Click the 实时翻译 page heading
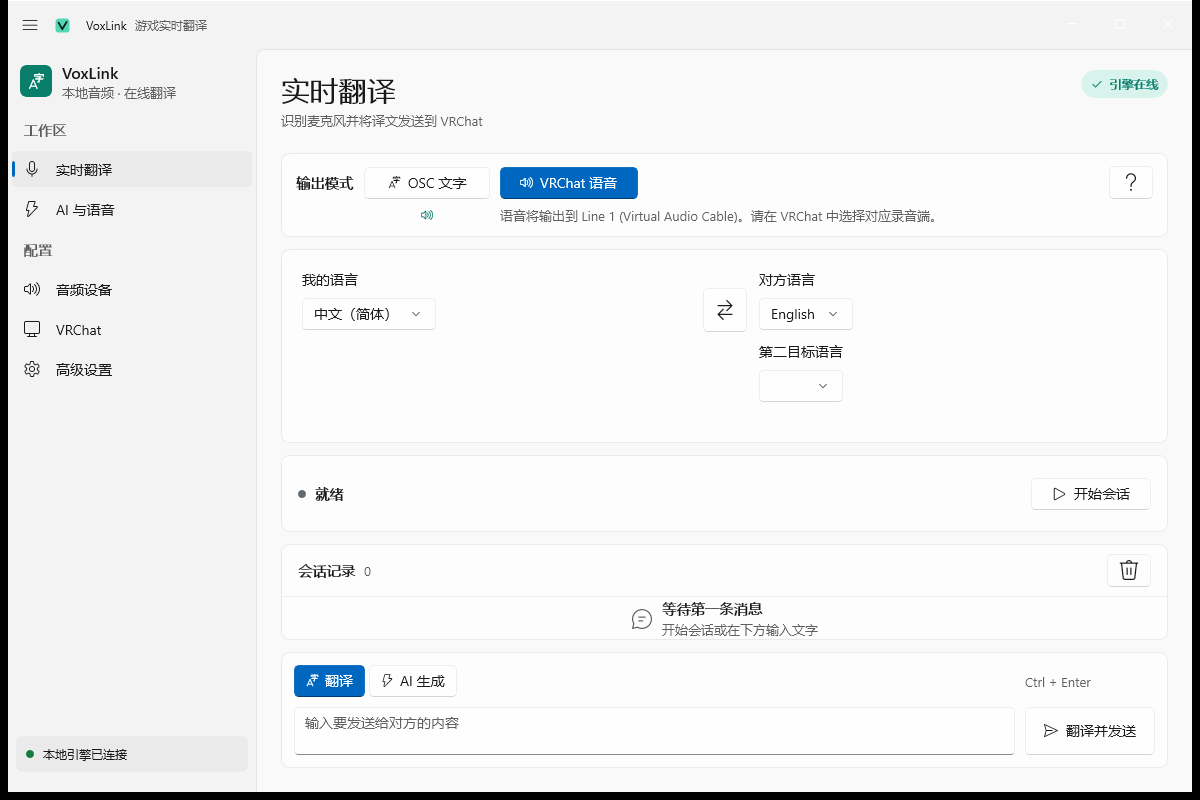This screenshot has width=1200, height=800. click(x=339, y=91)
